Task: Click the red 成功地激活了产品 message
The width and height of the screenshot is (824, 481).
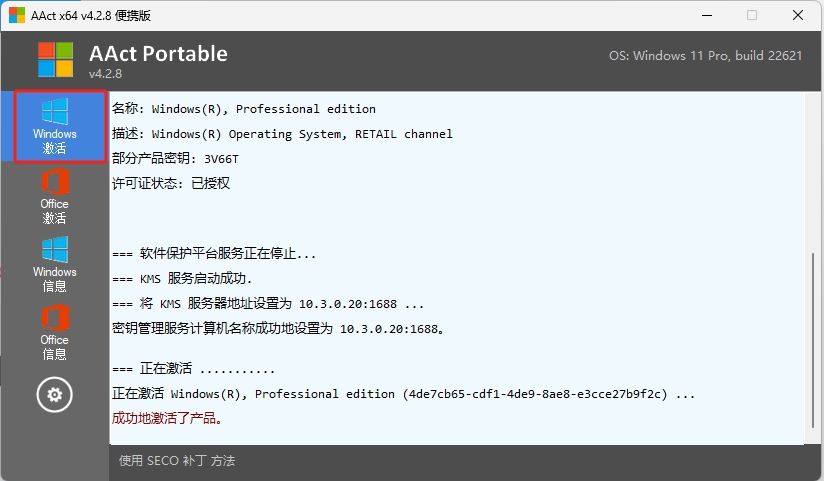Action: point(168,418)
